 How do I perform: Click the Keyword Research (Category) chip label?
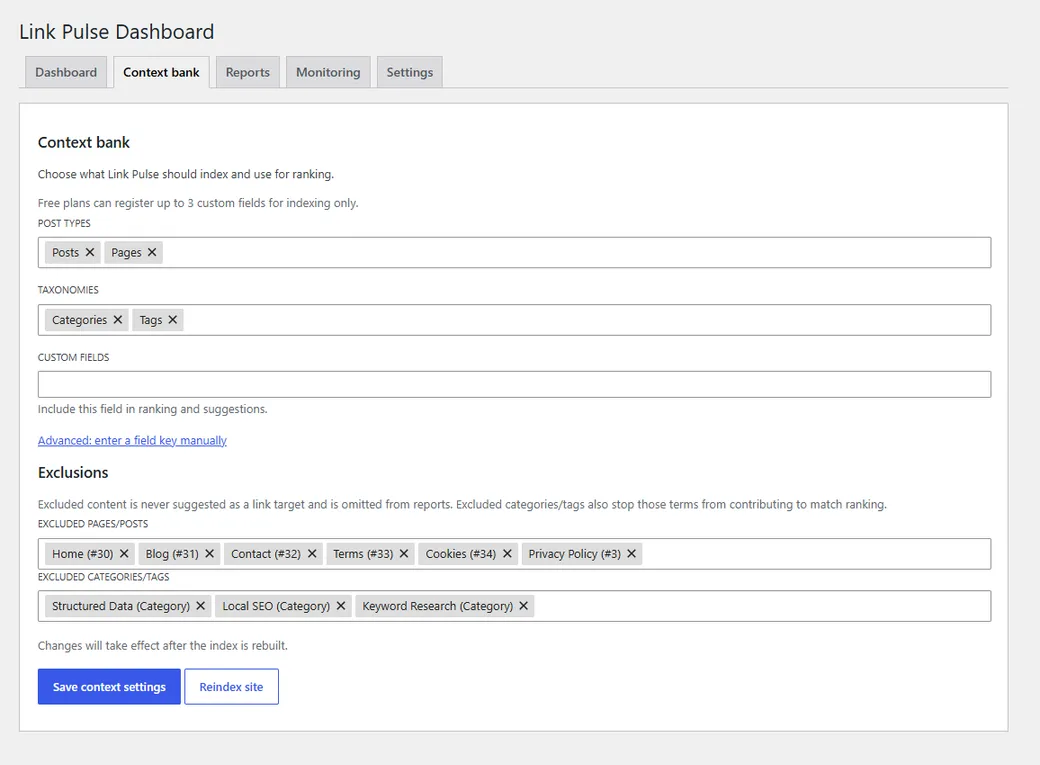(x=438, y=606)
